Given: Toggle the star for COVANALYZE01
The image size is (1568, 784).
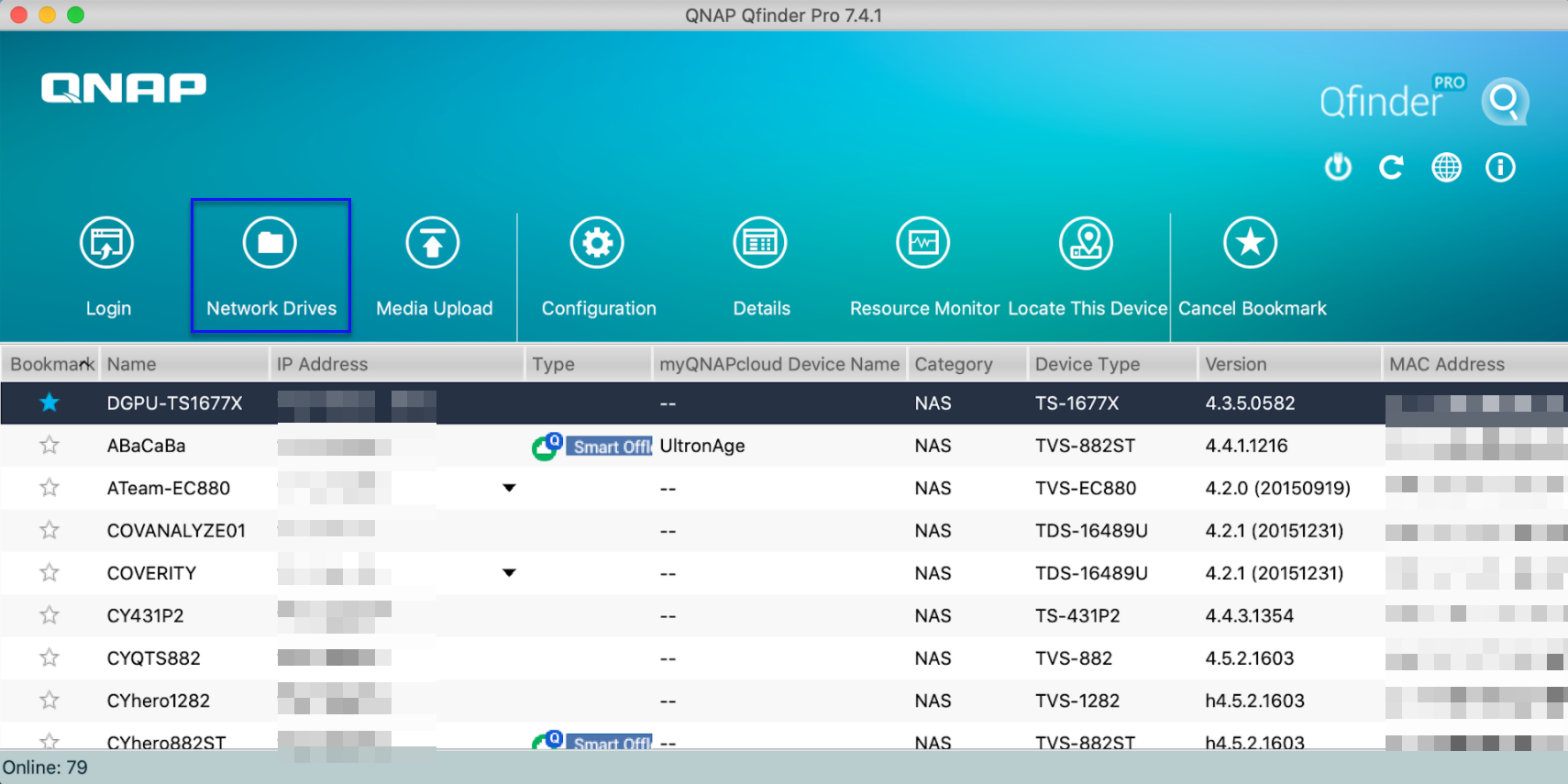Looking at the screenshot, I should tap(50, 530).
